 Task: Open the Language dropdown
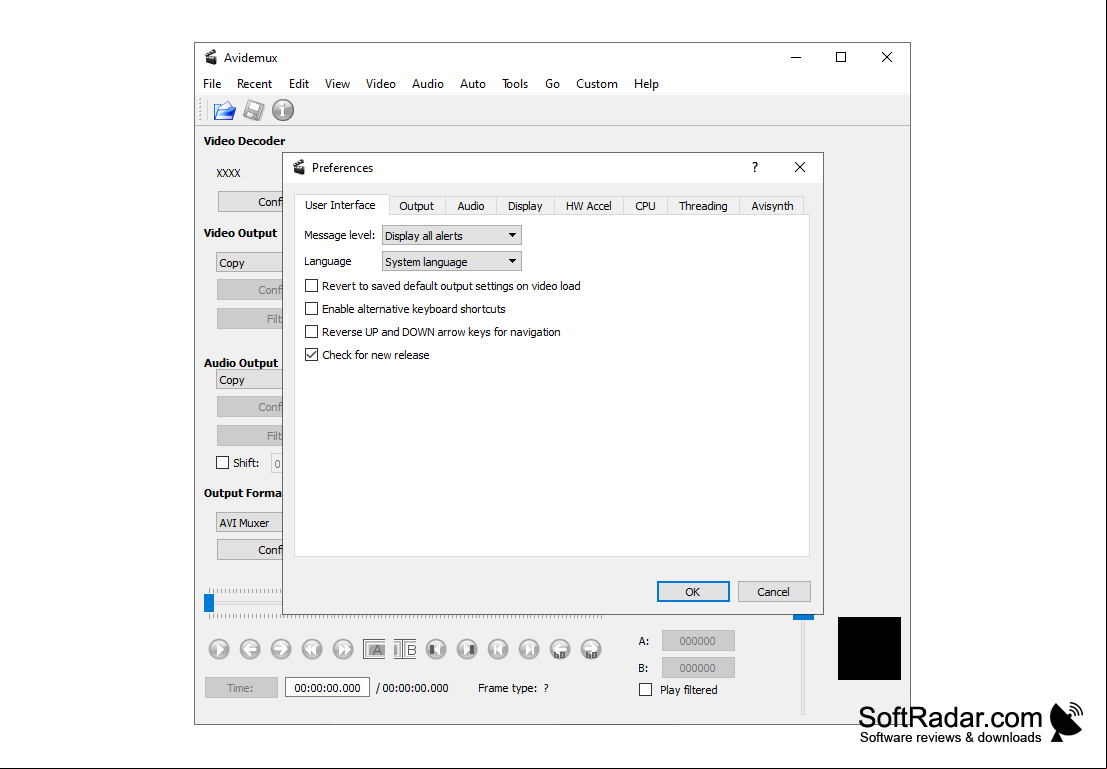pyautogui.click(x=452, y=261)
